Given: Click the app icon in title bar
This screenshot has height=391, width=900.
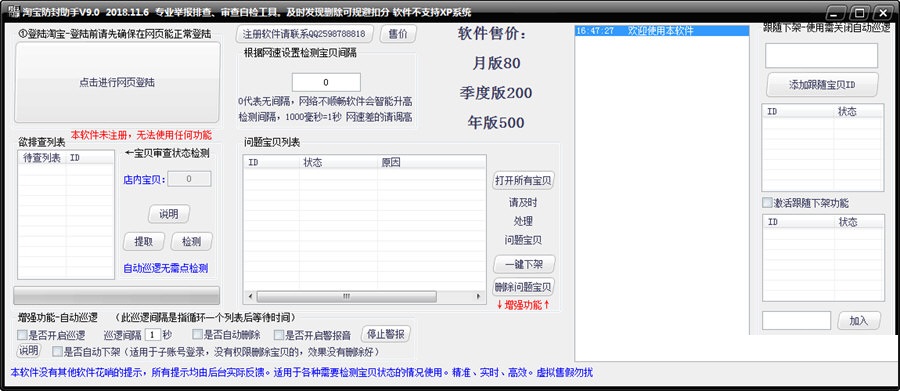Looking at the screenshot, I should [14, 11].
